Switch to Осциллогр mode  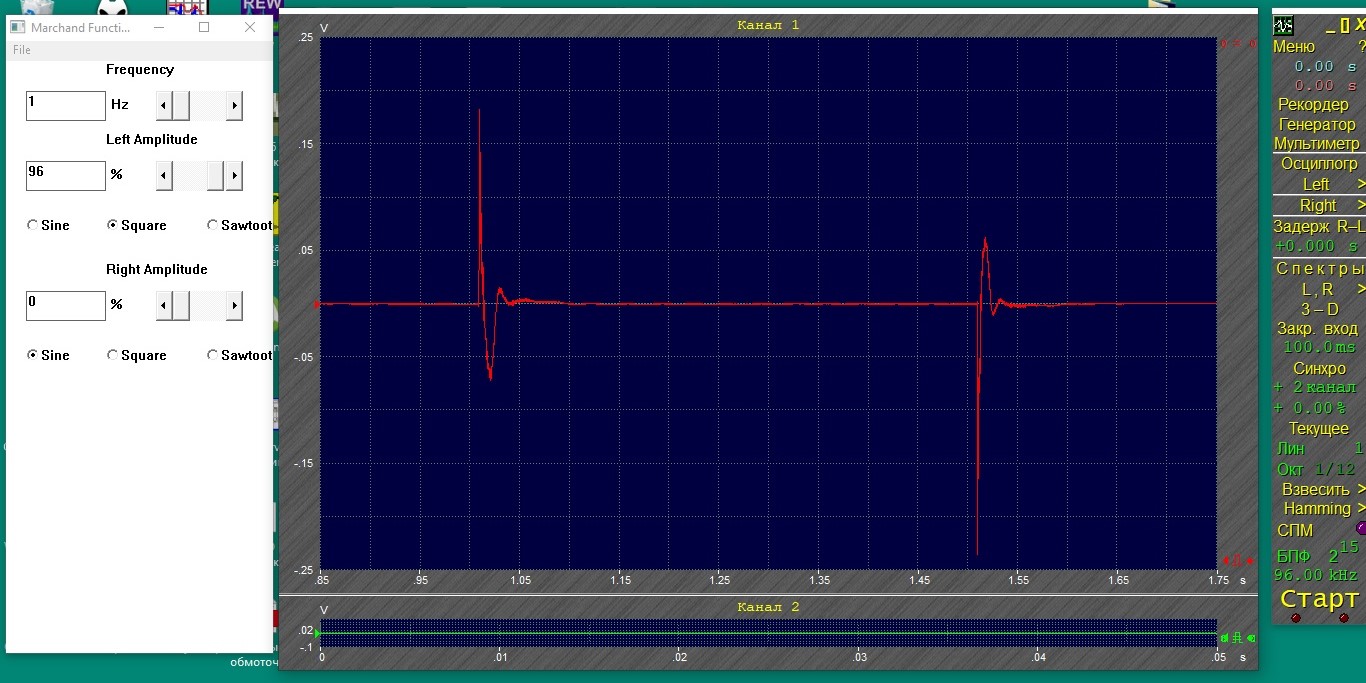coord(1319,164)
